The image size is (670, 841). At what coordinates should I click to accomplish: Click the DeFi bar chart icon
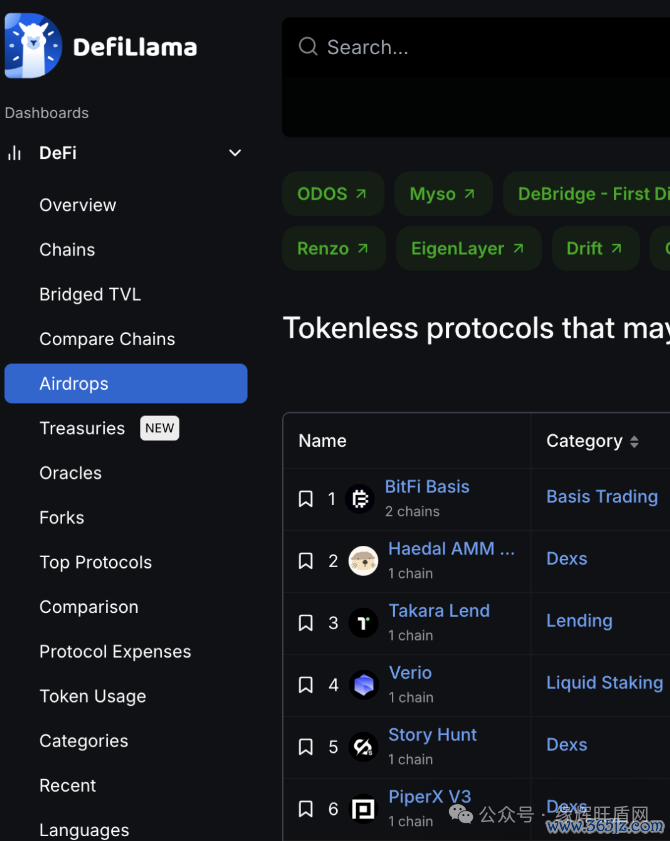point(14,153)
